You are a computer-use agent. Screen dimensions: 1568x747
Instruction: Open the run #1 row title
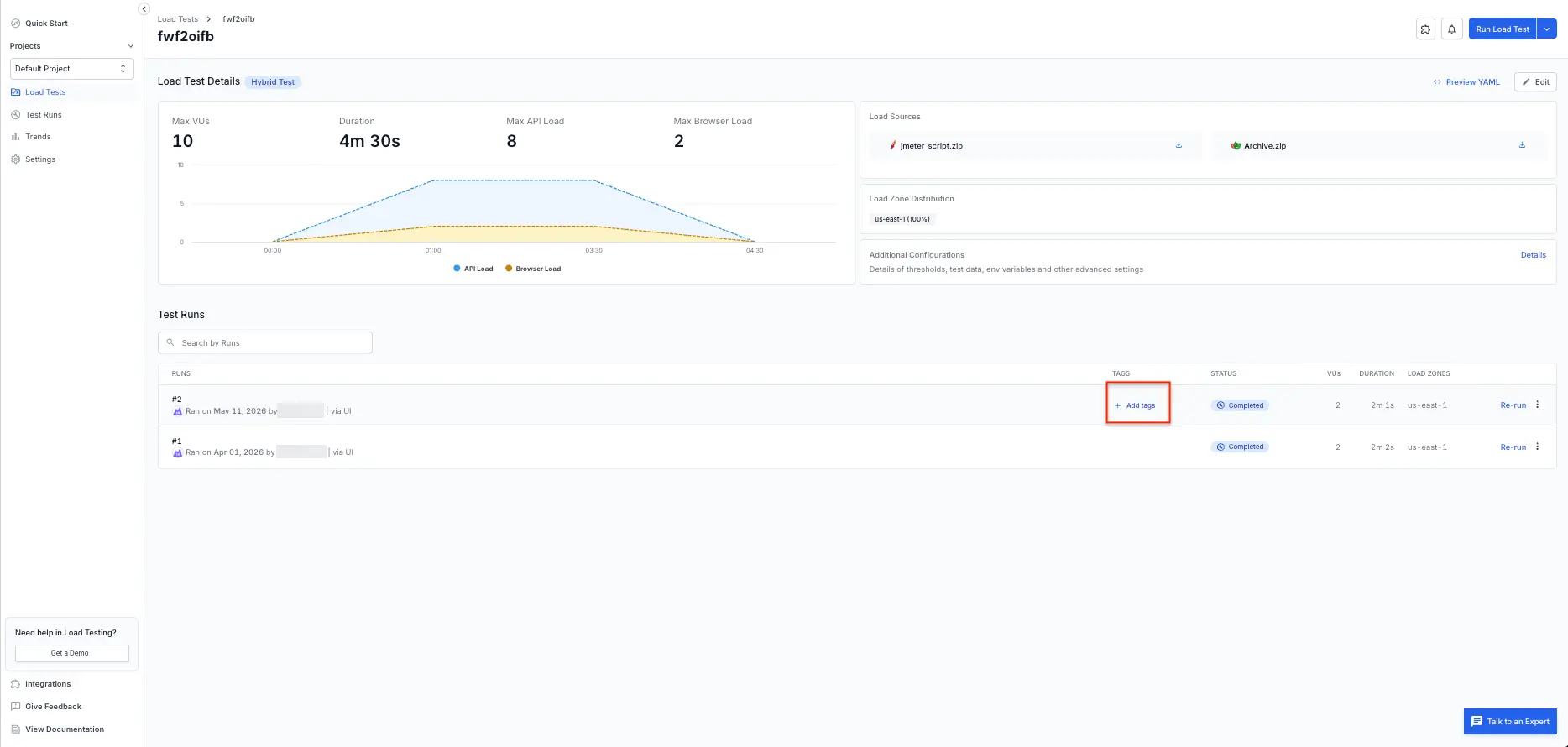pyautogui.click(x=177, y=441)
